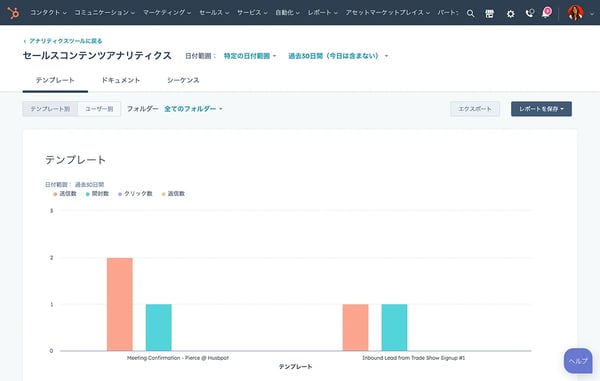600x381 pixels.
Task: Expand the マーケティング navigation menu
Action: [x=167, y=13]
